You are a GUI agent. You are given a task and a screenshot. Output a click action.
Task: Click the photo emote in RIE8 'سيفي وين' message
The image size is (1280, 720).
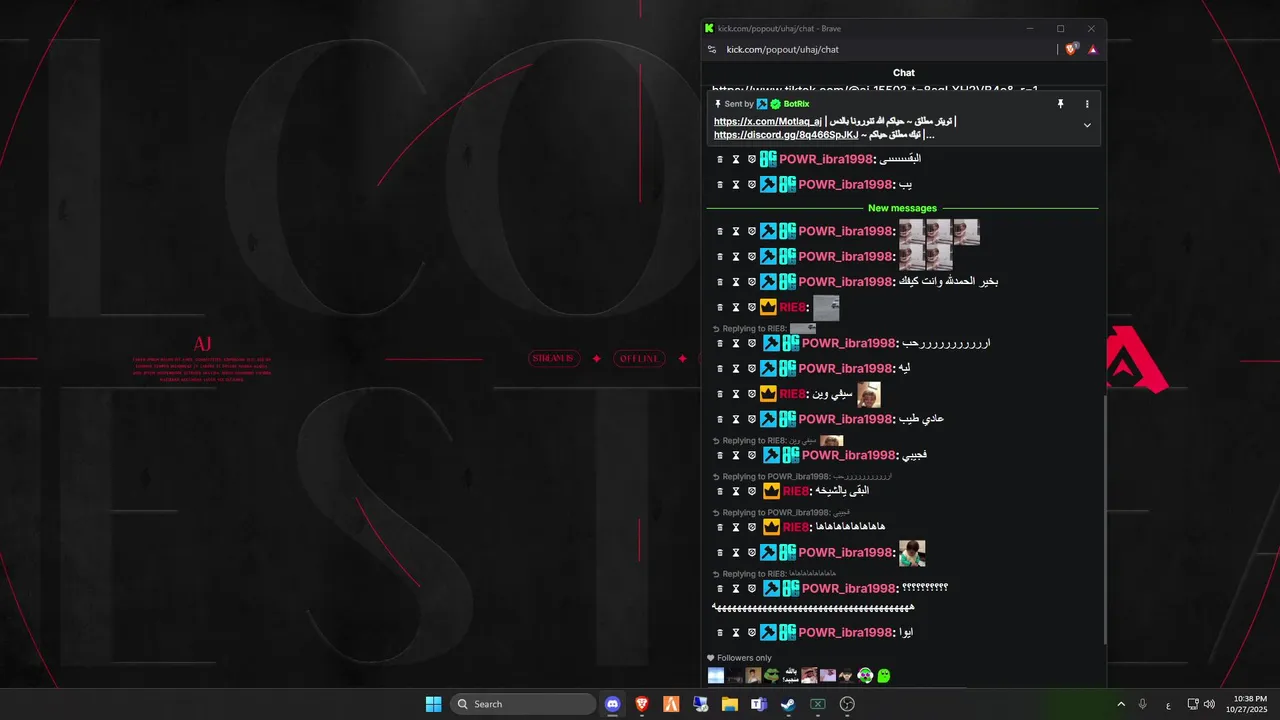tap(869, 394)
